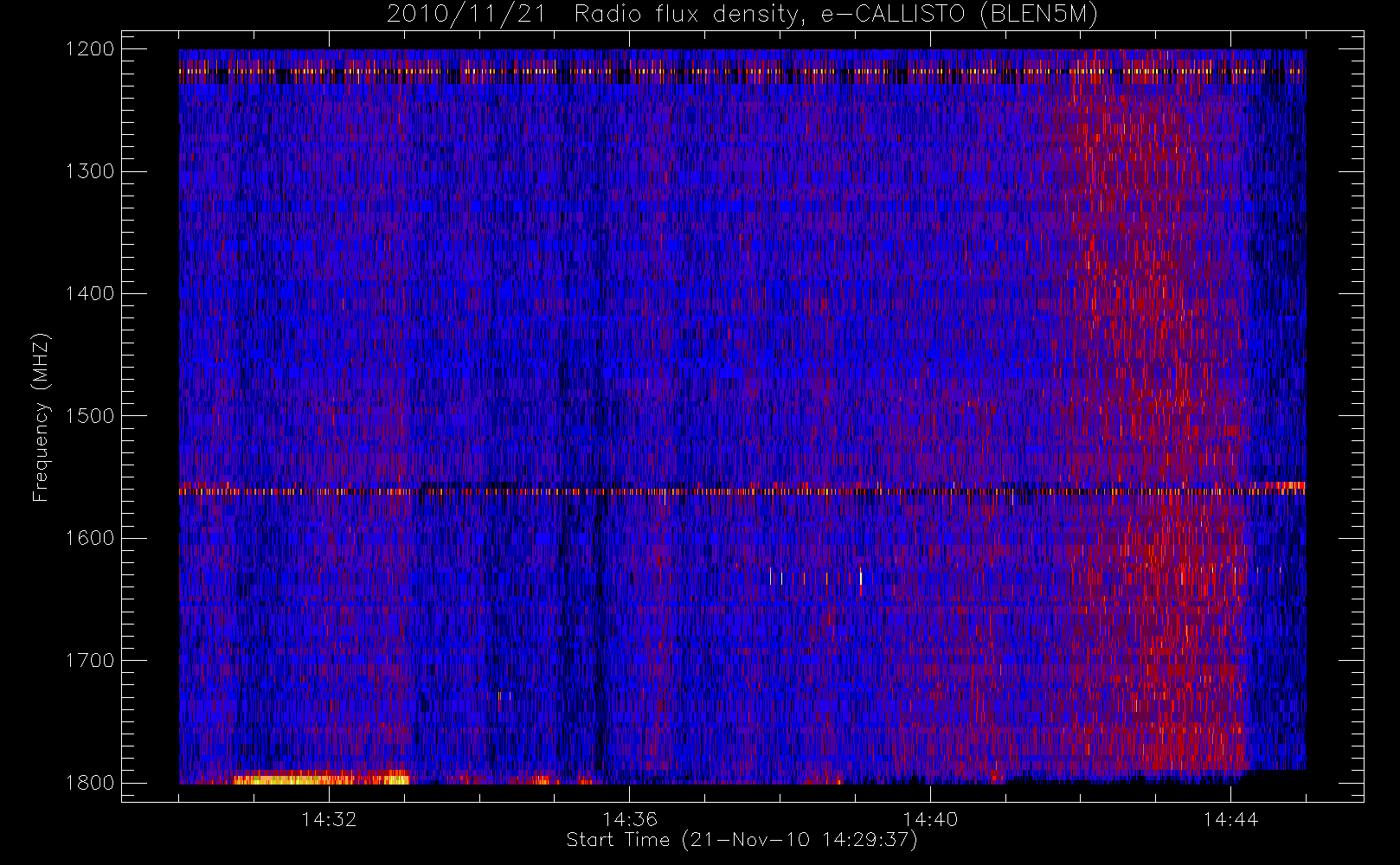
Task: Click the 14:40 time tick label
Action: 930,819
